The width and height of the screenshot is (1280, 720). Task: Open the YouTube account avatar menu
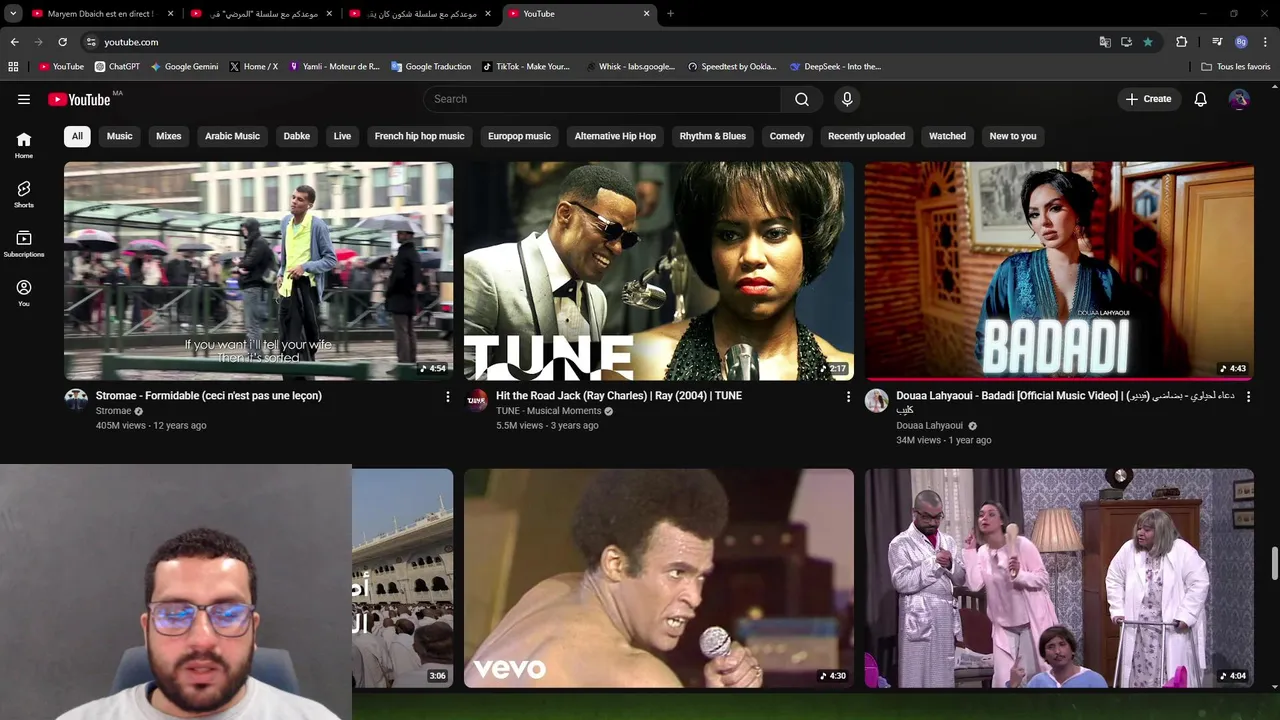(1239, 99)
